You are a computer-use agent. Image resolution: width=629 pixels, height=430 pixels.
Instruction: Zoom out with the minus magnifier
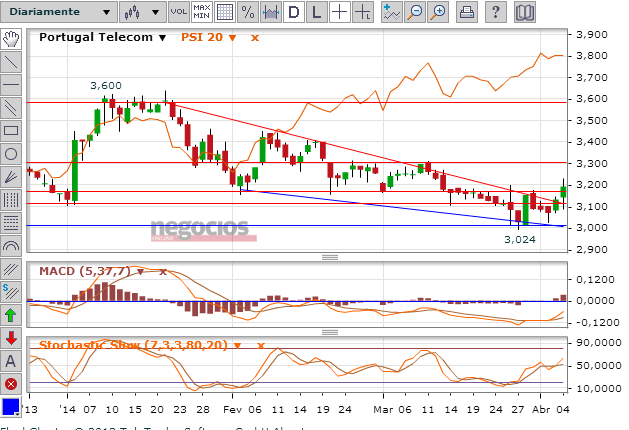(x=415, y=12)
